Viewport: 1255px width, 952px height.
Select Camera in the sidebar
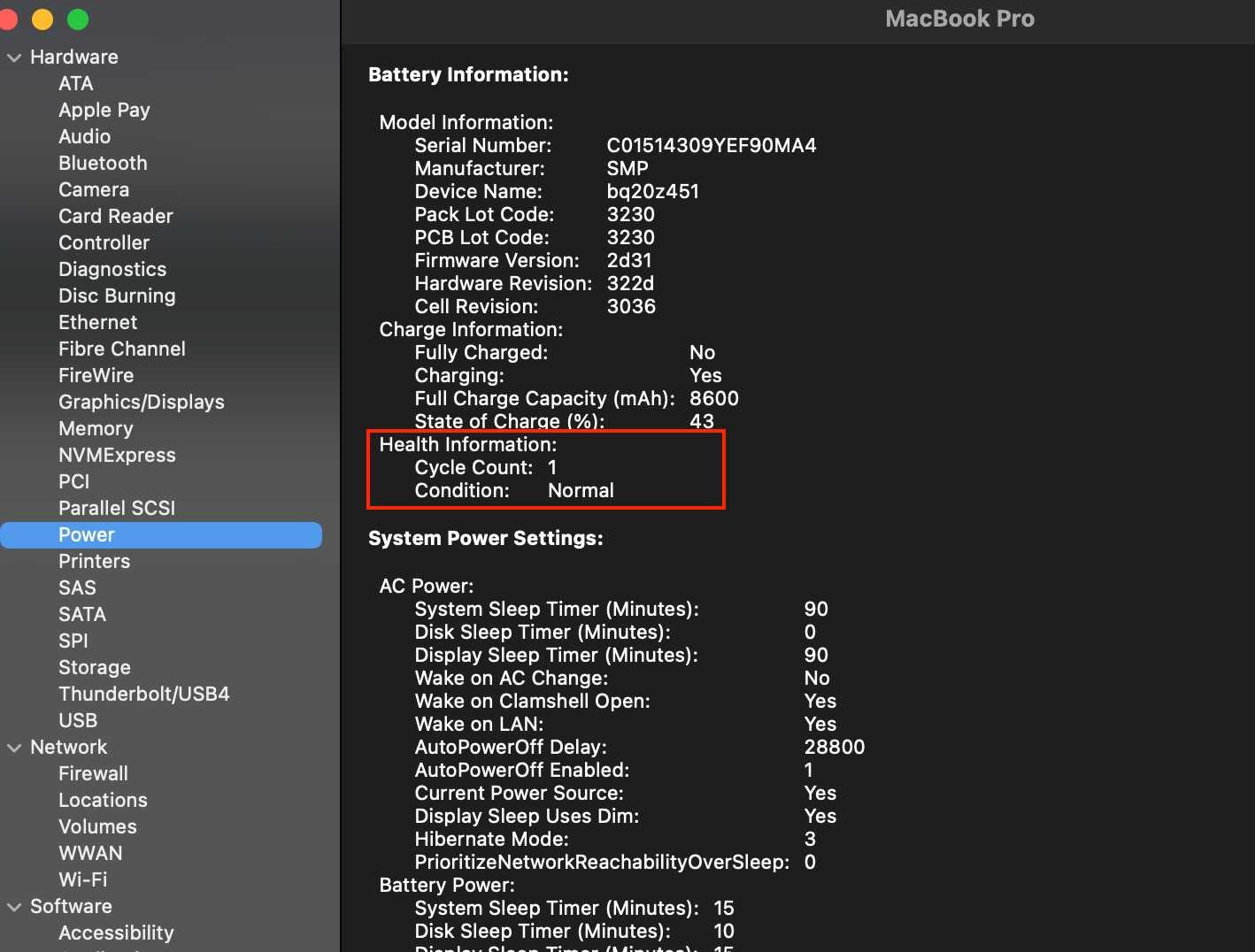94,189
